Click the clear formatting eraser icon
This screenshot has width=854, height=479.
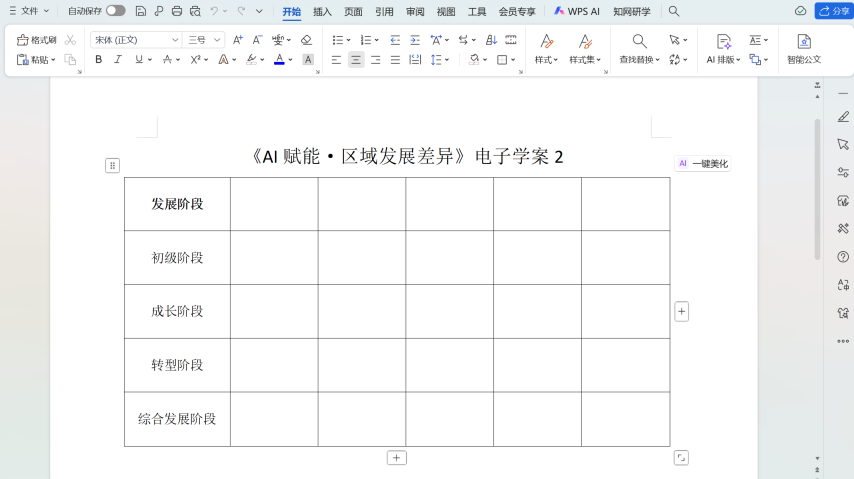coord(306,40)
